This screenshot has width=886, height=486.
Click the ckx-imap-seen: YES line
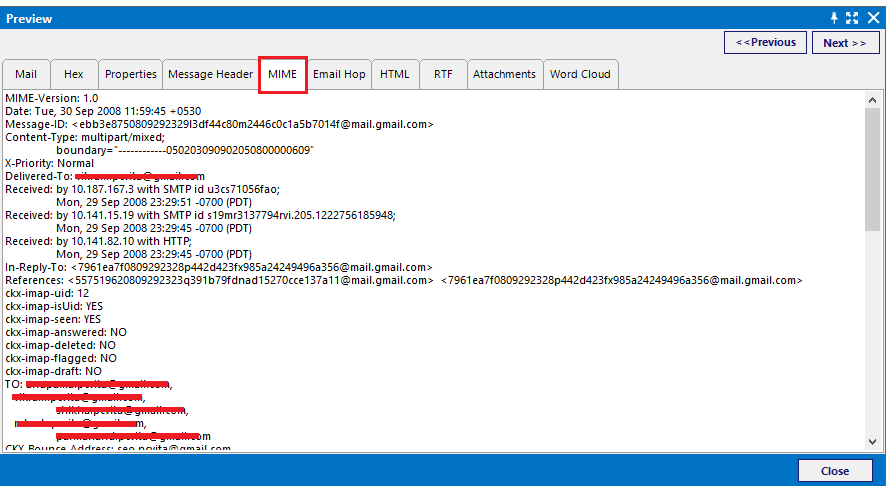[53, 319]
